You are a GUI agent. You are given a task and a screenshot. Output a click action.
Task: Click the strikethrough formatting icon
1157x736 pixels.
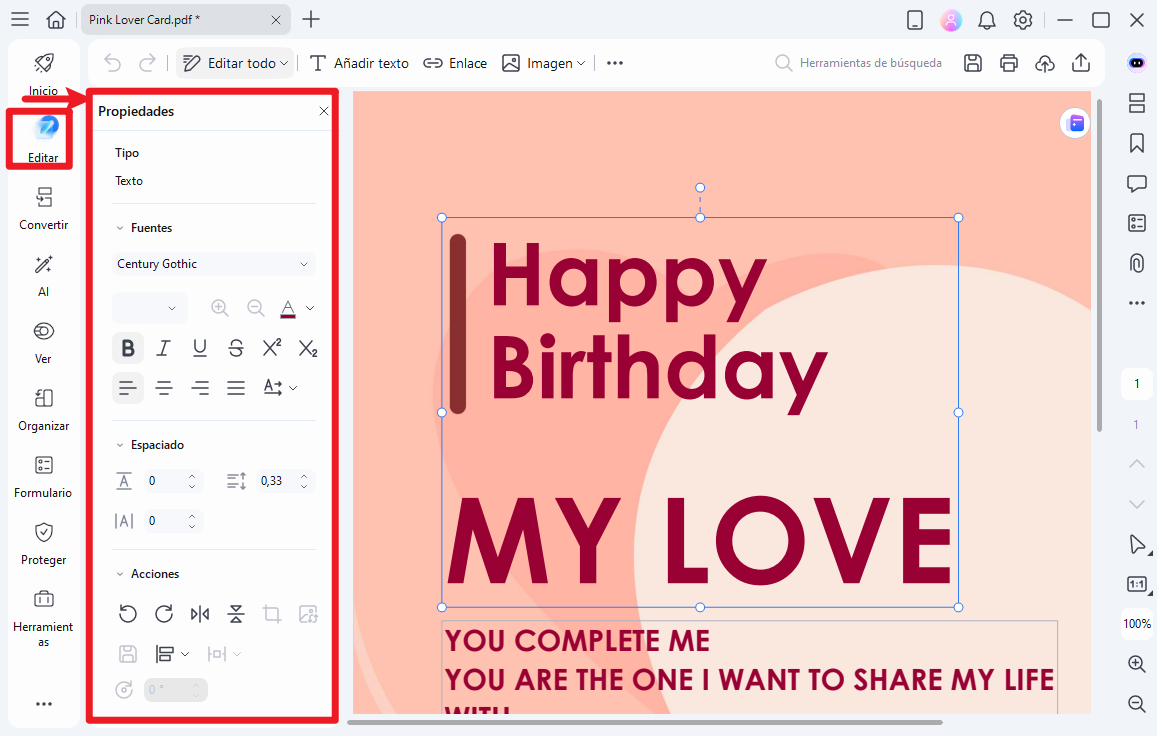point(236,348)
